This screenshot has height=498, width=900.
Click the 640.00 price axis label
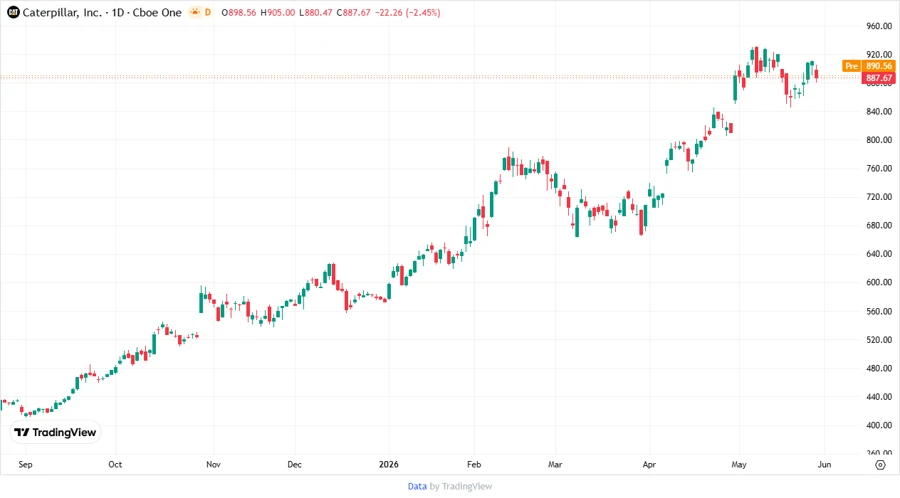coord(879,254)
